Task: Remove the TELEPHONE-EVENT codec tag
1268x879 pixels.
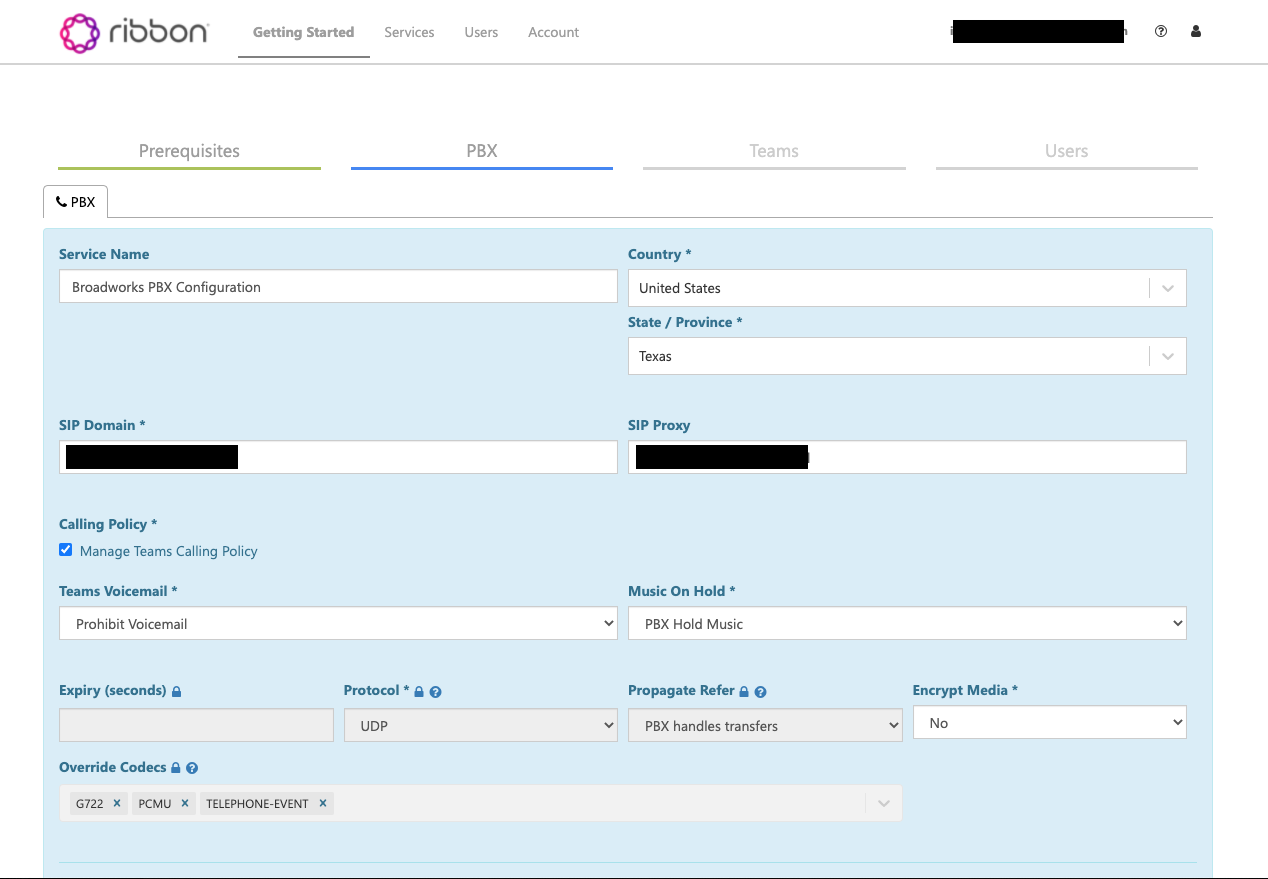Action: [x=323, y=803]
